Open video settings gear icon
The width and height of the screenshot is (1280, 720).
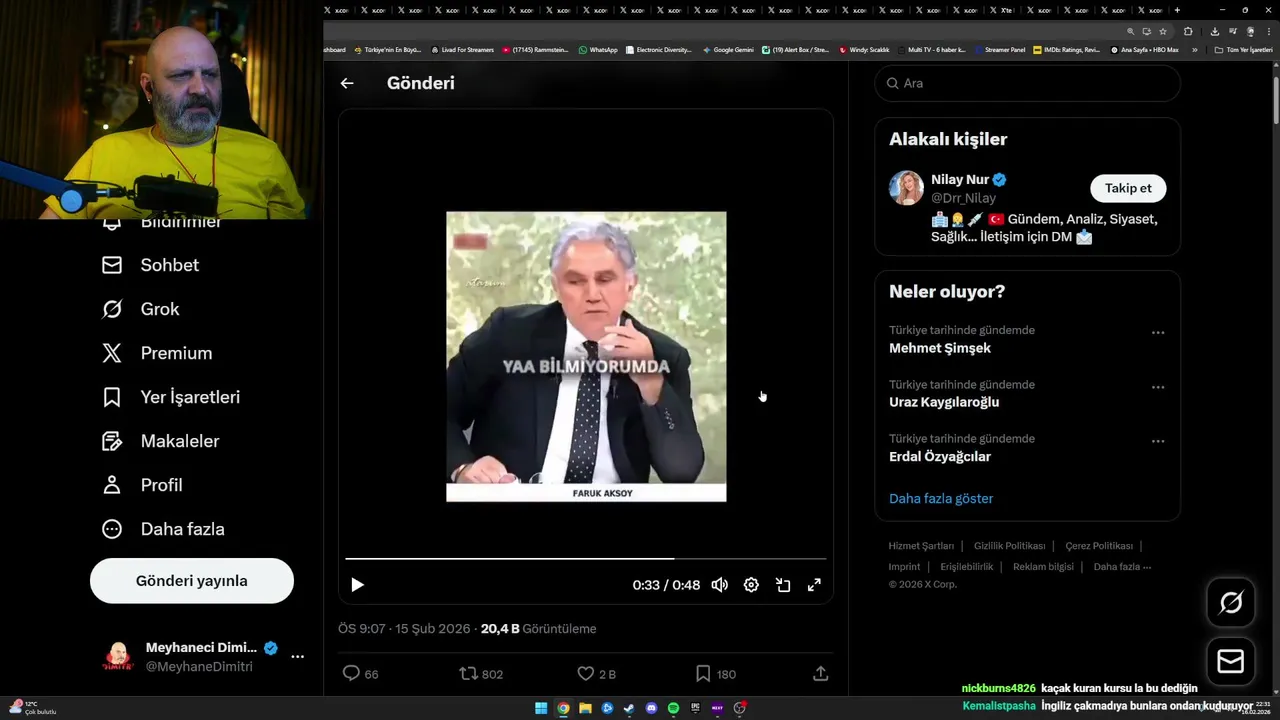(751, 585)
